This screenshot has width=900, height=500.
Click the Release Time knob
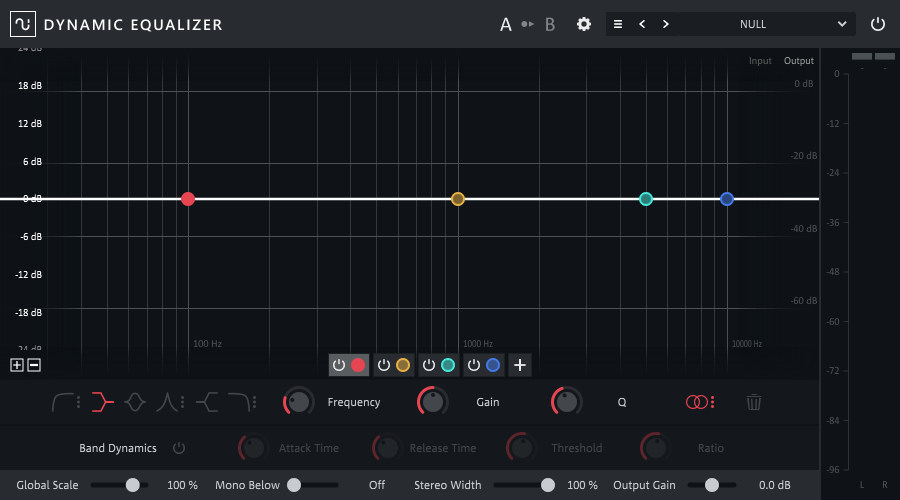click(x=387, y=448)
